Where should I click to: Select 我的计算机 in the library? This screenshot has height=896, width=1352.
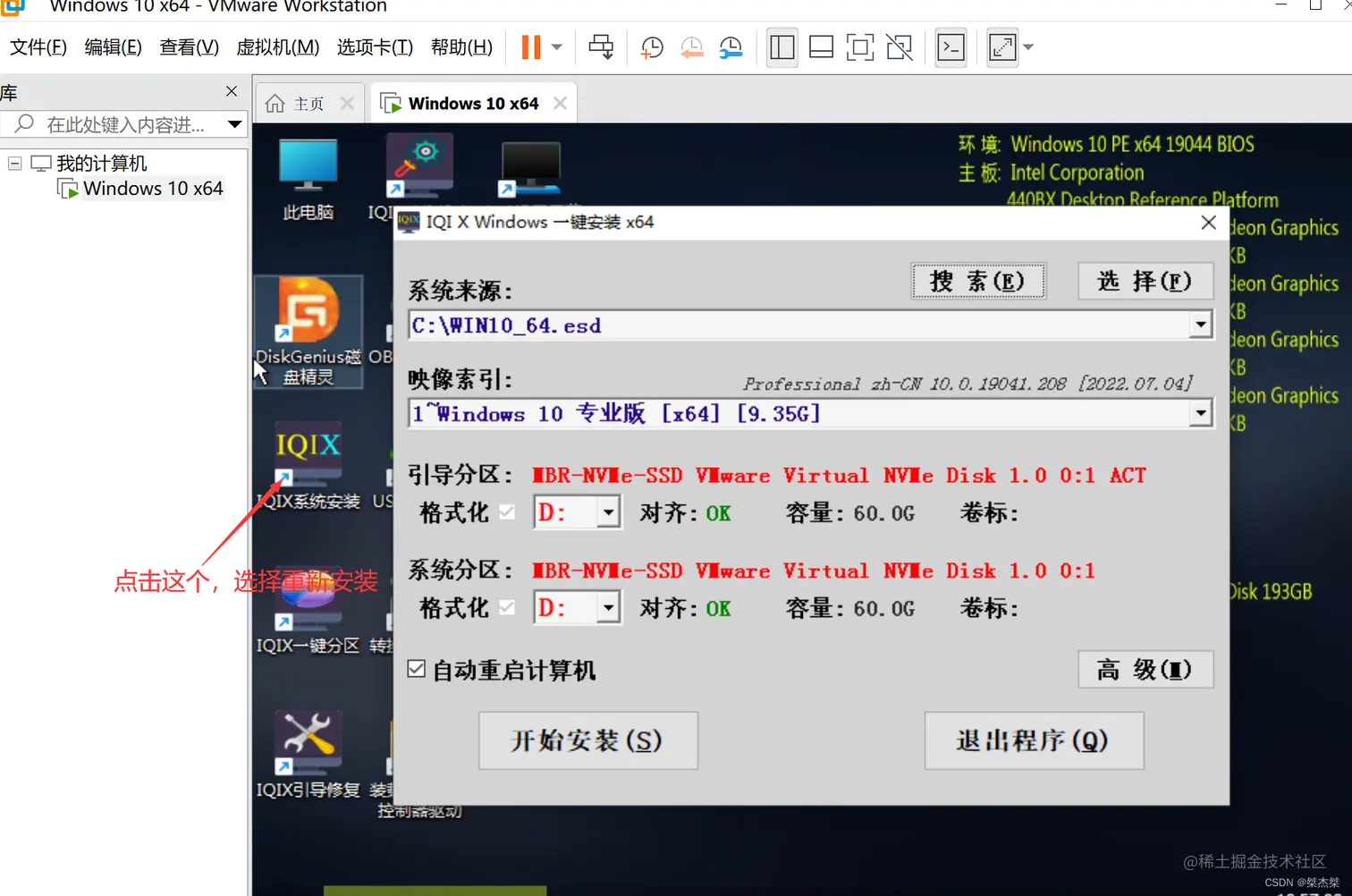click(101, 164)
